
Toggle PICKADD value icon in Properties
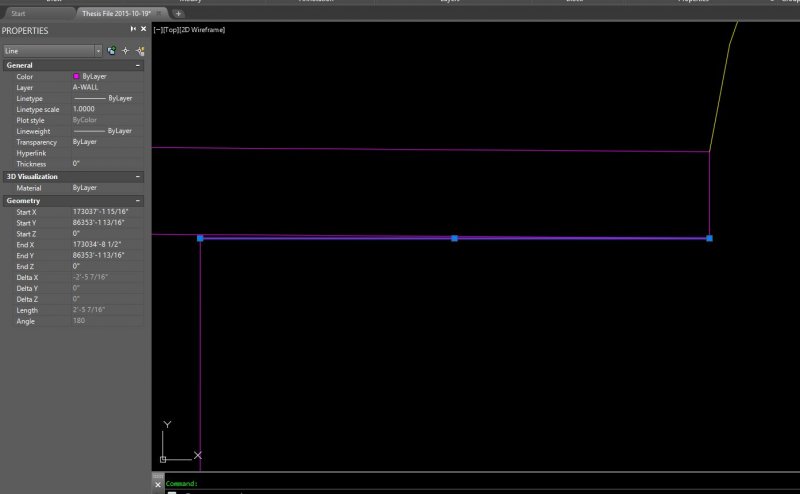(x=111, y=51)
